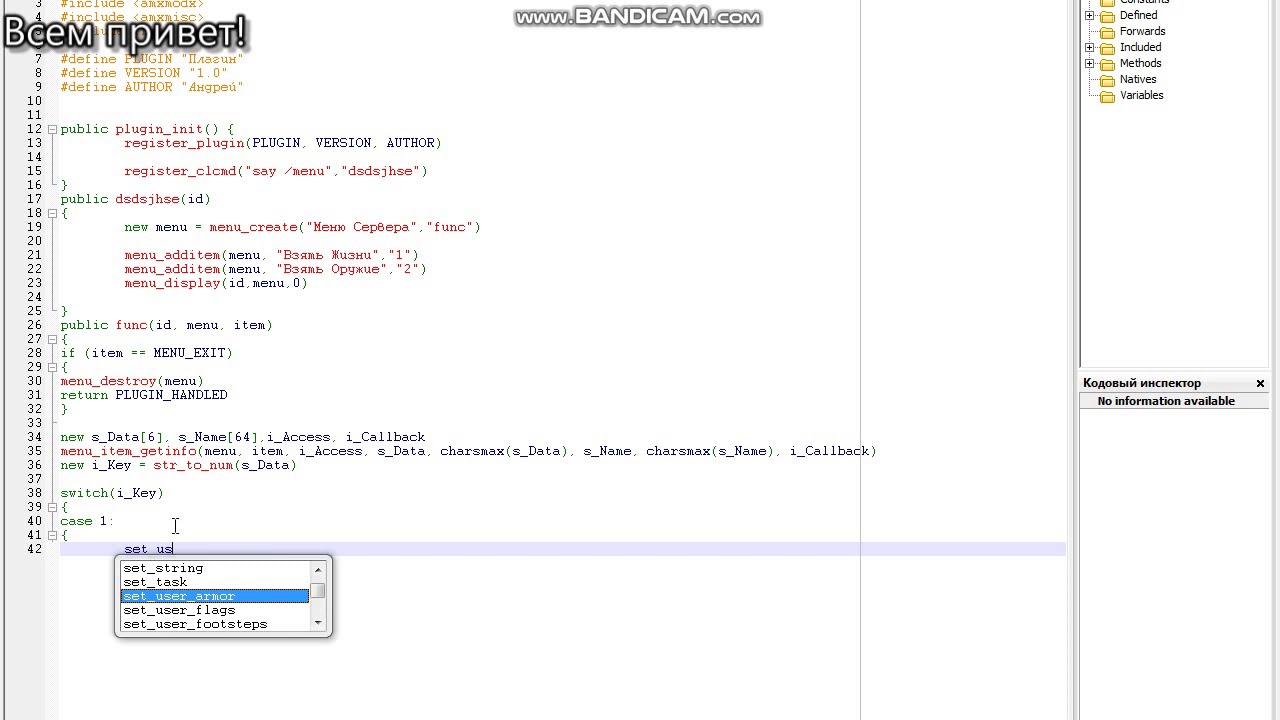Click the autocomplete list scroll-down arrow
1280x720 pixels.
pyautogui.click(x=318, y=623)
